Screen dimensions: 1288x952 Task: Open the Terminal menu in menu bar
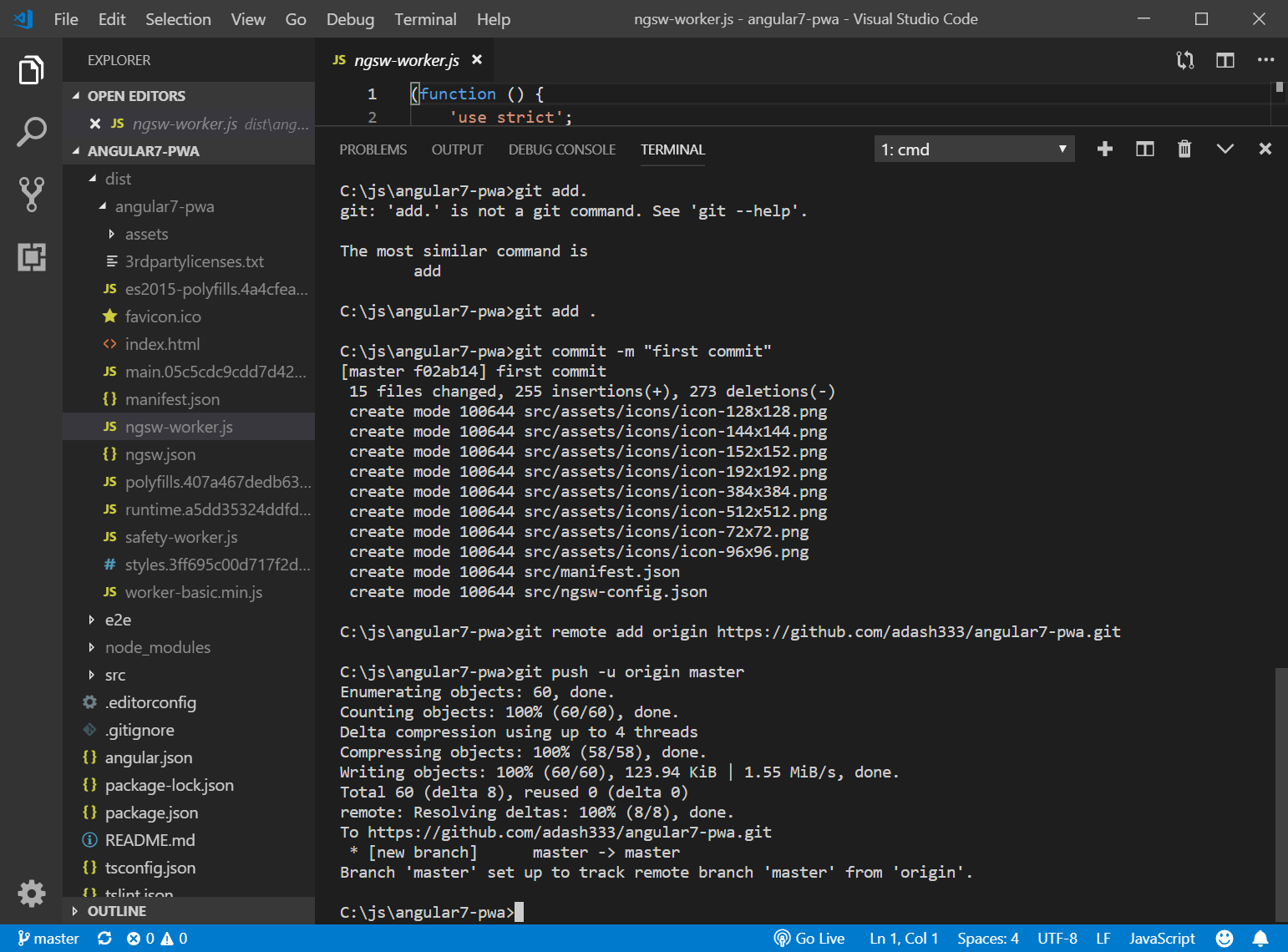[425, 19]
